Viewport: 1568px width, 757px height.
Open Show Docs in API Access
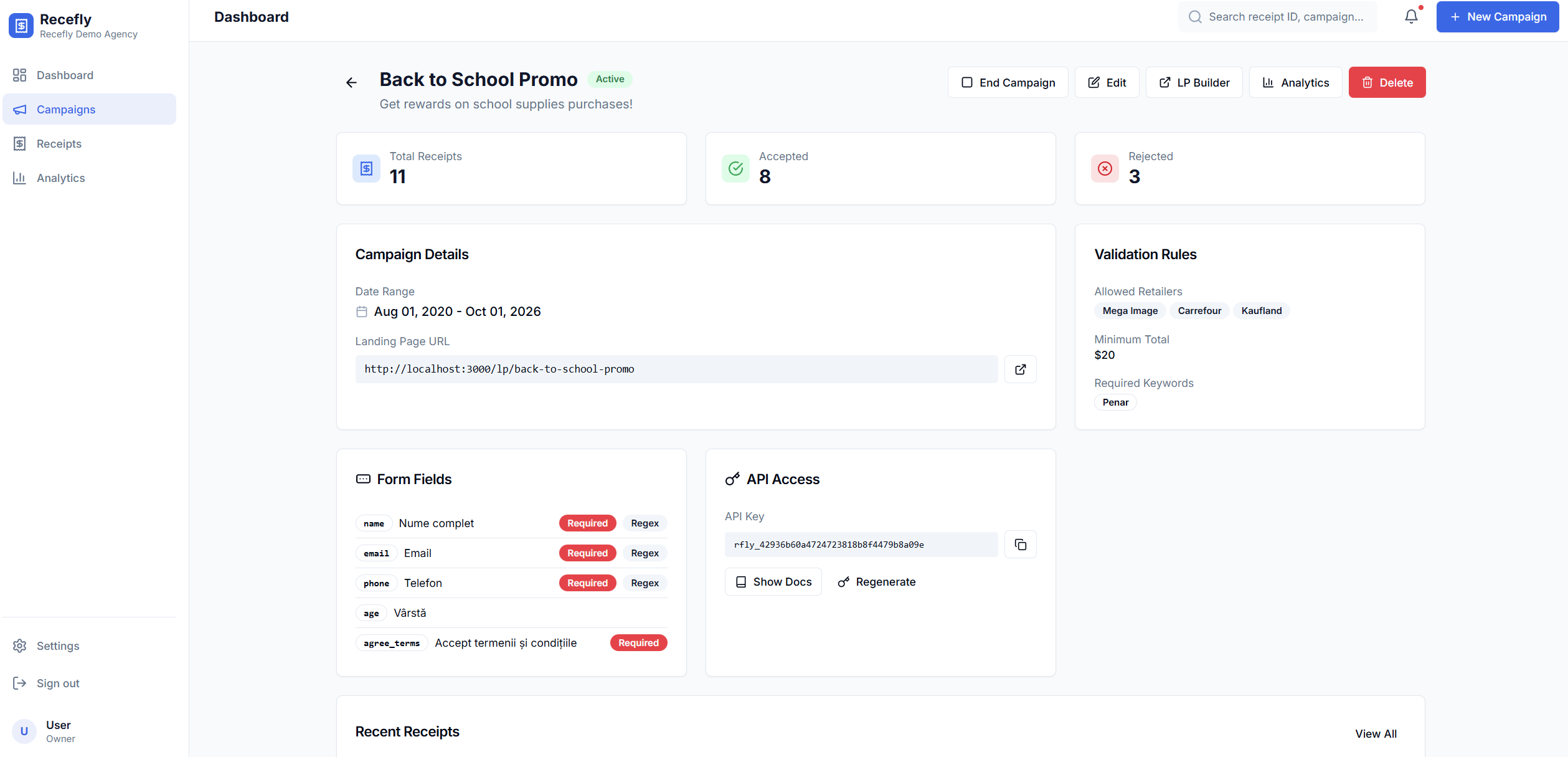pos(773,581)
